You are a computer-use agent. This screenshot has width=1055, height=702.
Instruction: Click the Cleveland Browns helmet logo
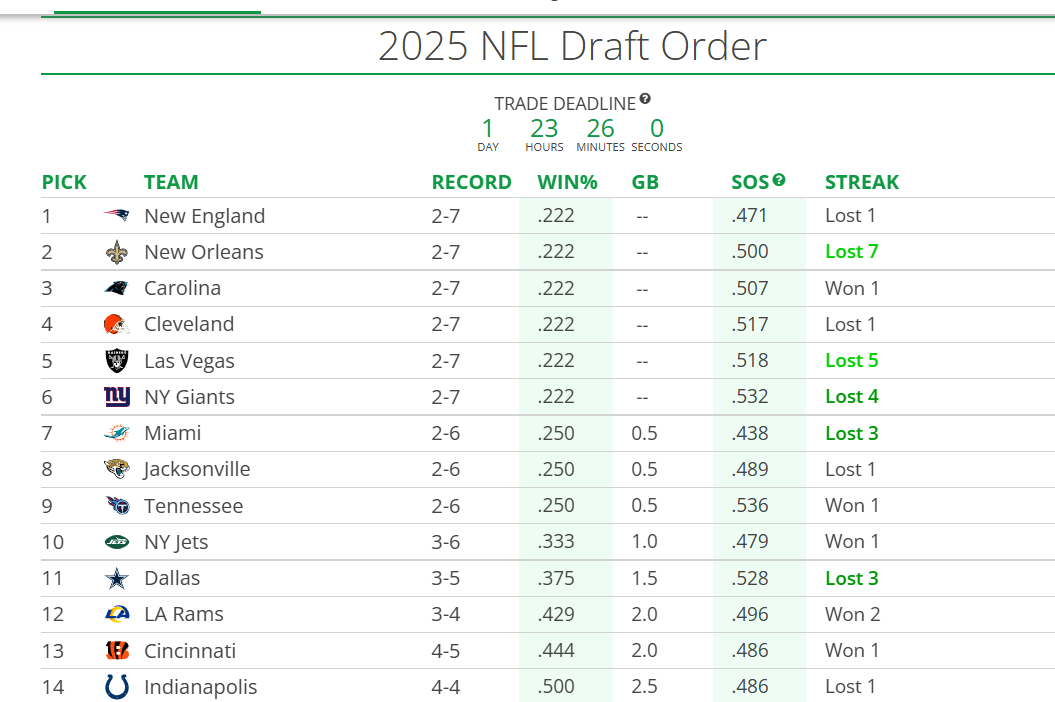click(117, 324)
